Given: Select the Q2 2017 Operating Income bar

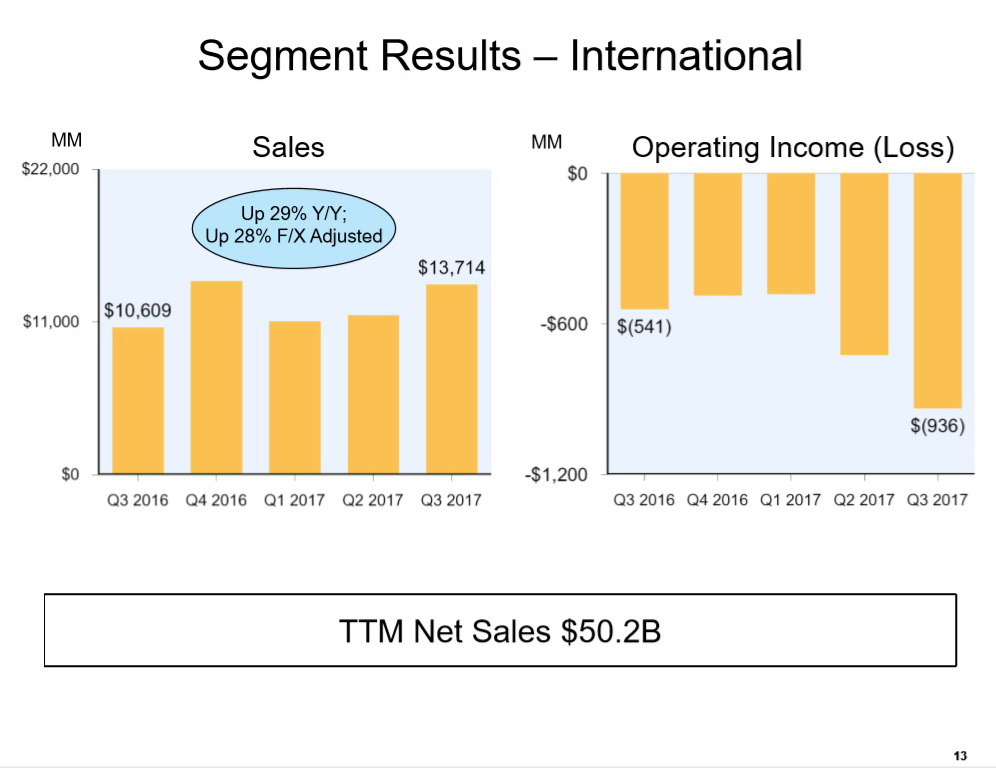Looking at the screenshot, I should tap(864, 264).
